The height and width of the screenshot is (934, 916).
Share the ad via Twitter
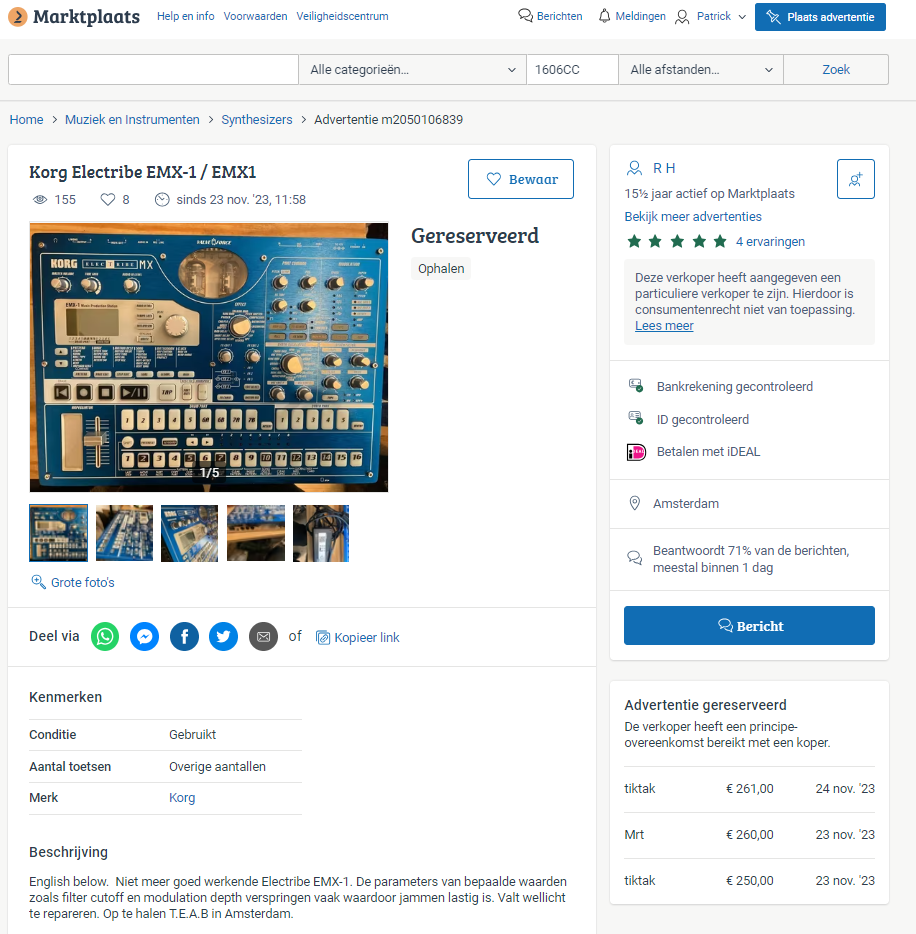(223, 637)
